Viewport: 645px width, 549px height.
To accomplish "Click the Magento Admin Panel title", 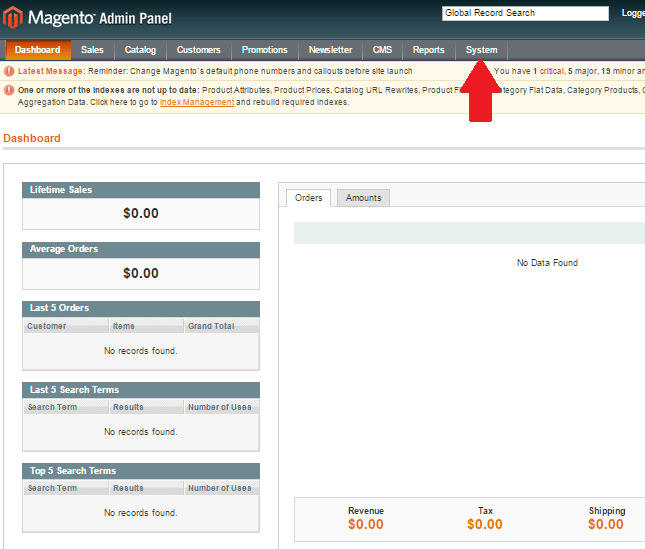I will pos(100,18).
